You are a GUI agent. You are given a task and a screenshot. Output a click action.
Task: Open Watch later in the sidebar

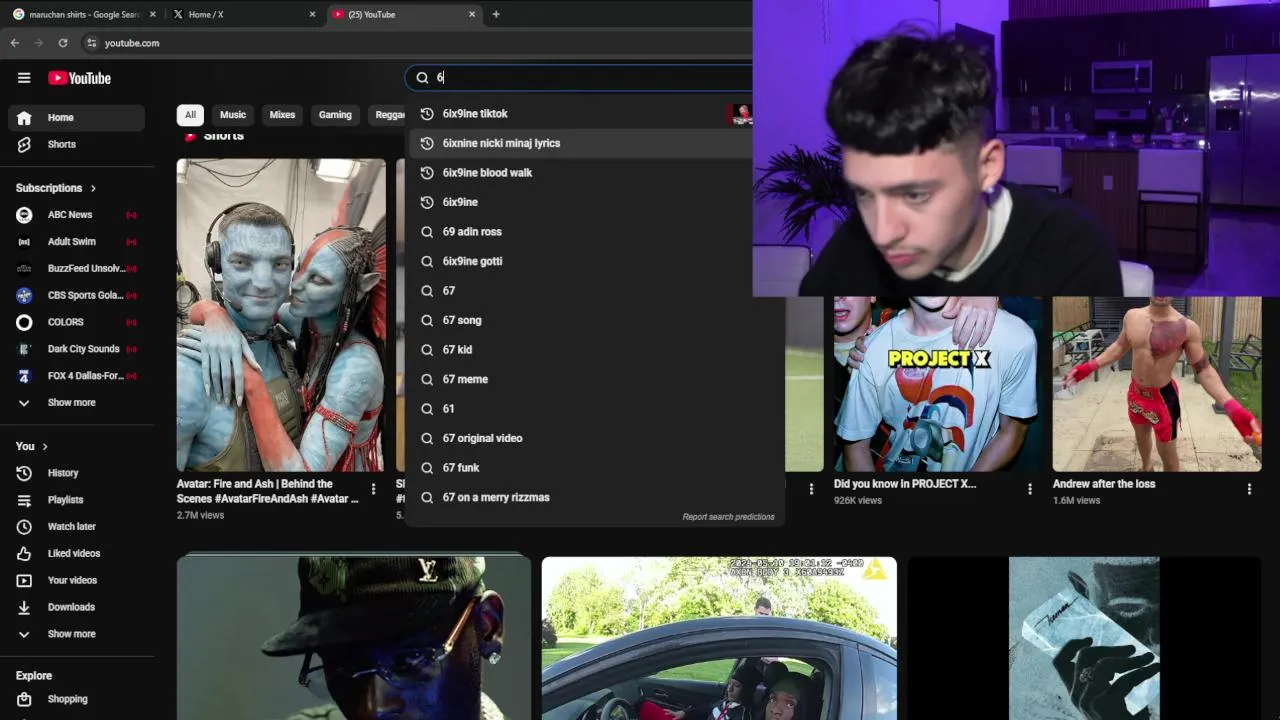click(76, 526)
